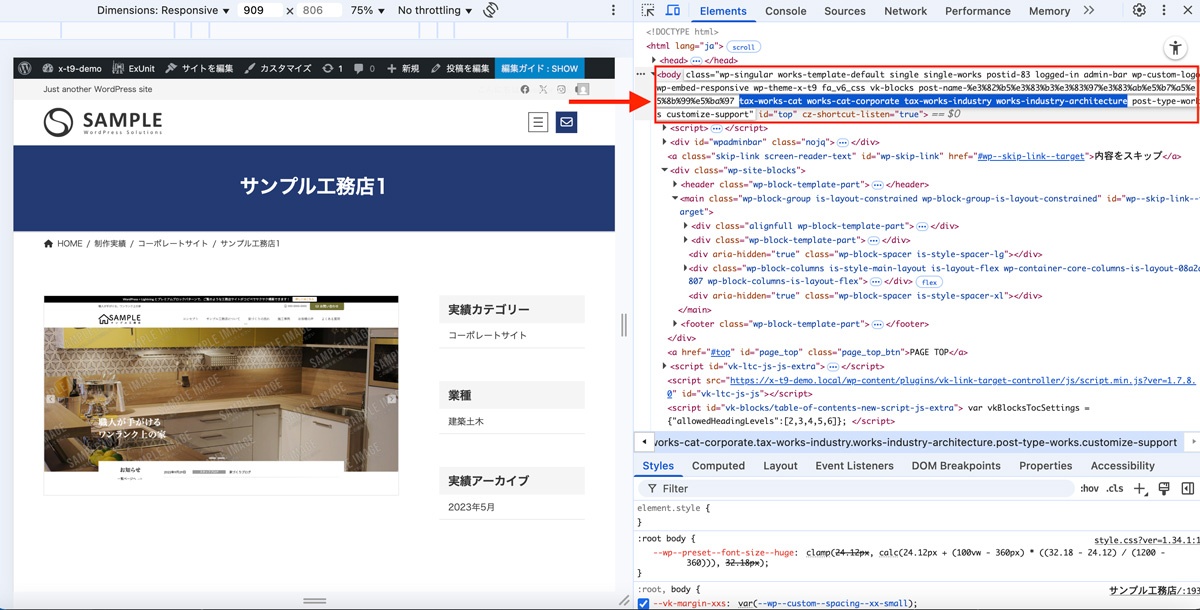Click the blue mail contact button

pos(566,123)
